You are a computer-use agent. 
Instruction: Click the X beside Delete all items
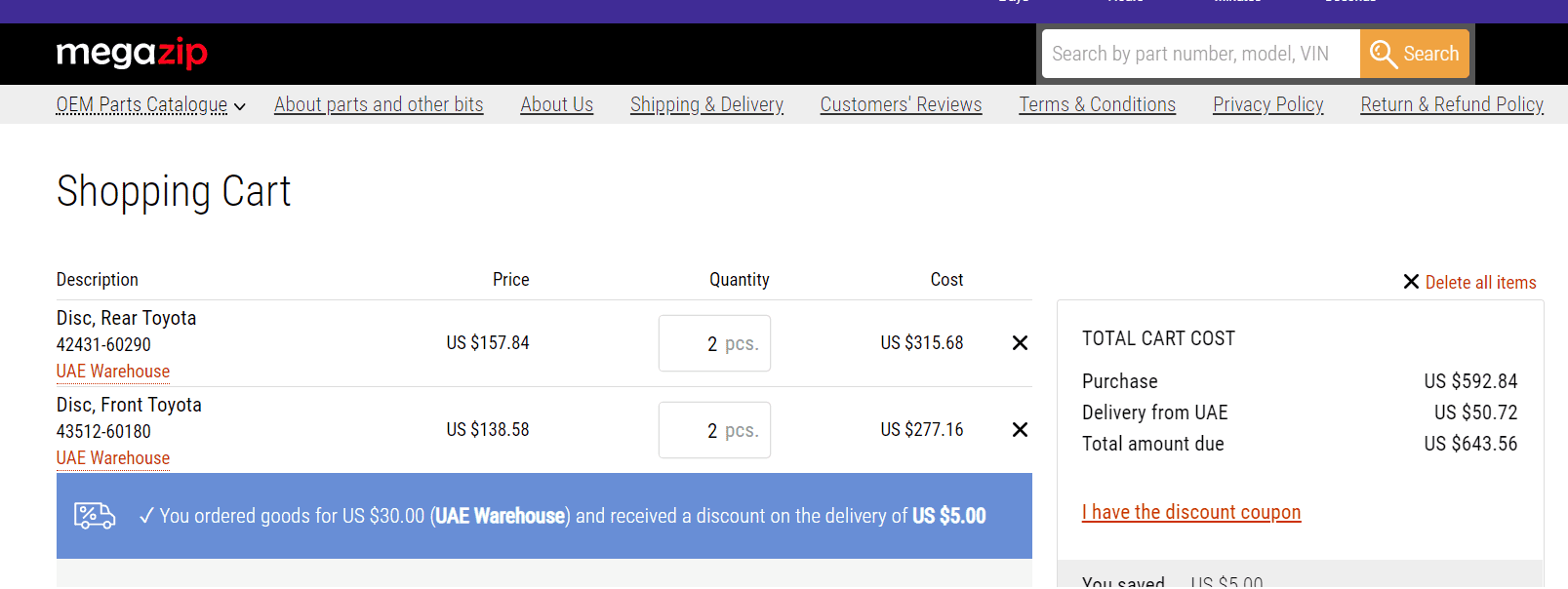pyautogui.click(x=1411, y=282)
